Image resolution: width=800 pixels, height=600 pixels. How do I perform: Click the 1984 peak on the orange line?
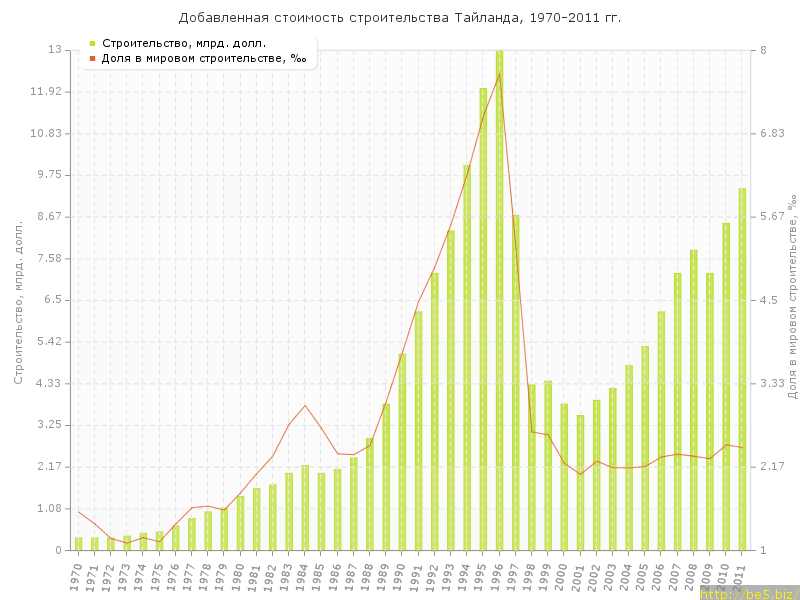(305, 405)
